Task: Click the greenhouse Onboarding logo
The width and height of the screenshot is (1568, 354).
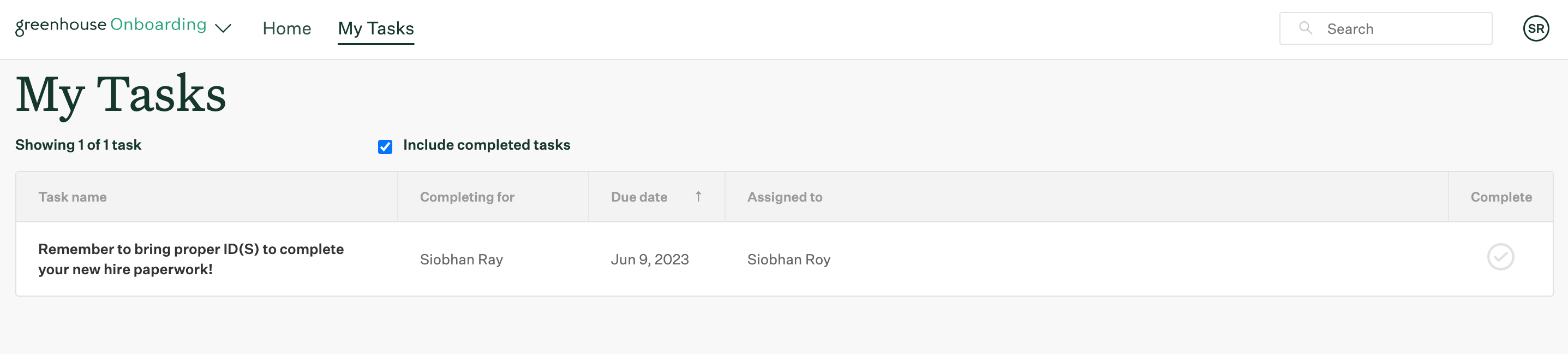Action: tap(111, 26)
